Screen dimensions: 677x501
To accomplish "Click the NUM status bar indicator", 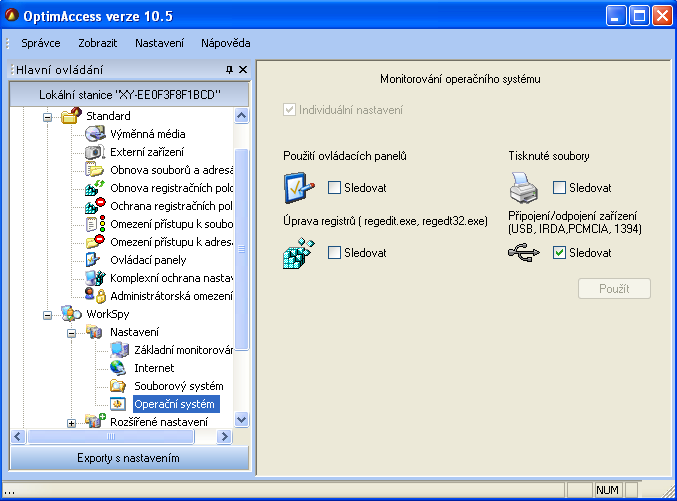I will 607,490.
